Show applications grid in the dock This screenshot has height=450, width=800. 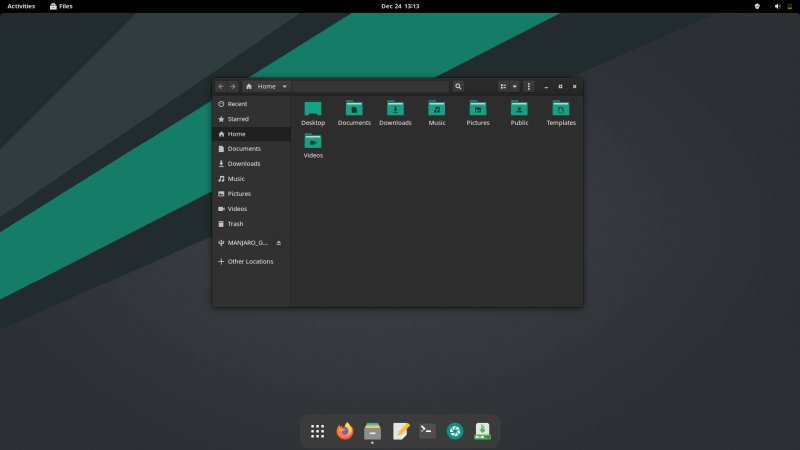317,432
